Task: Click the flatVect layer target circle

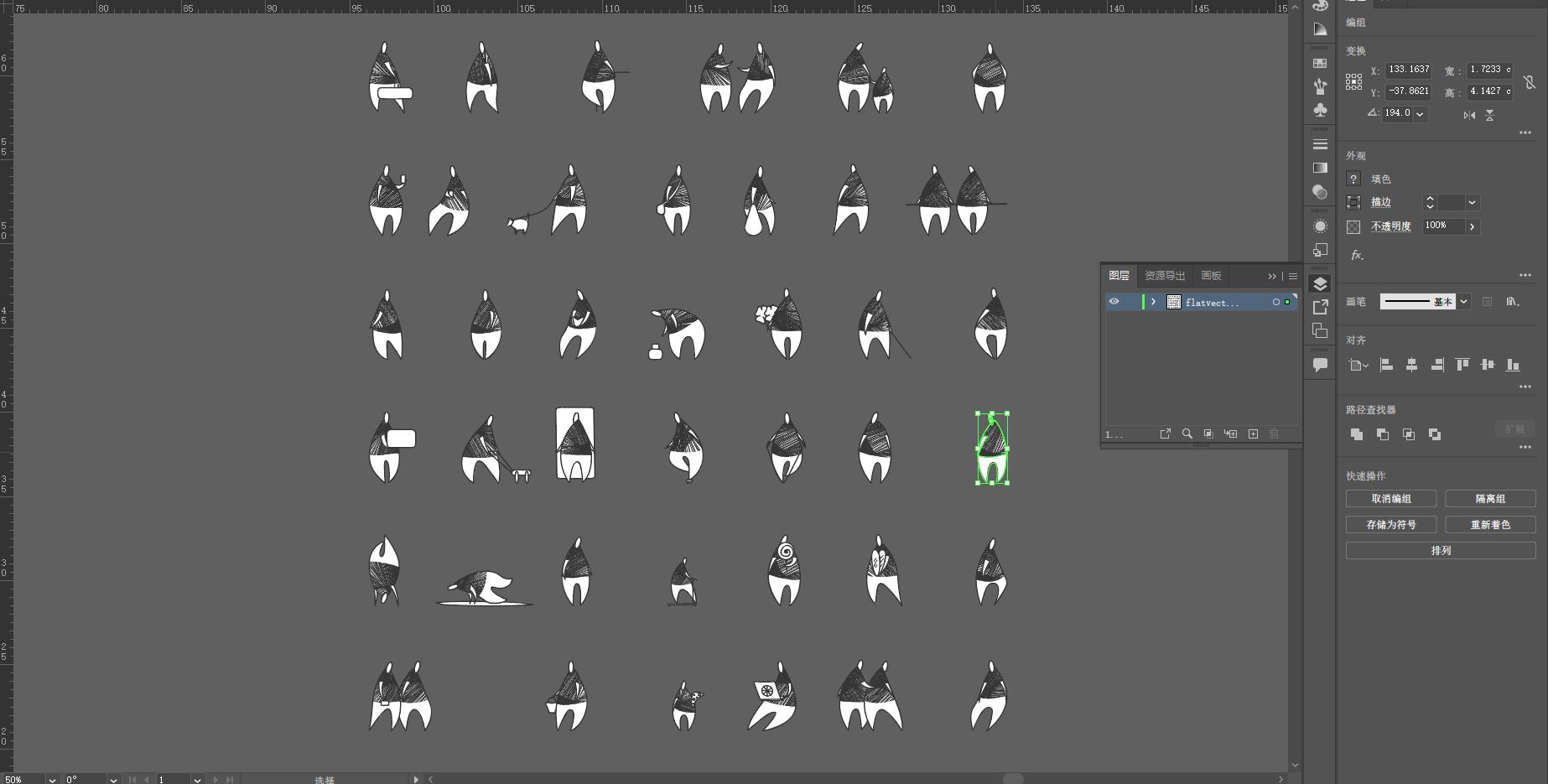Action: click(x=1275, y=302)
